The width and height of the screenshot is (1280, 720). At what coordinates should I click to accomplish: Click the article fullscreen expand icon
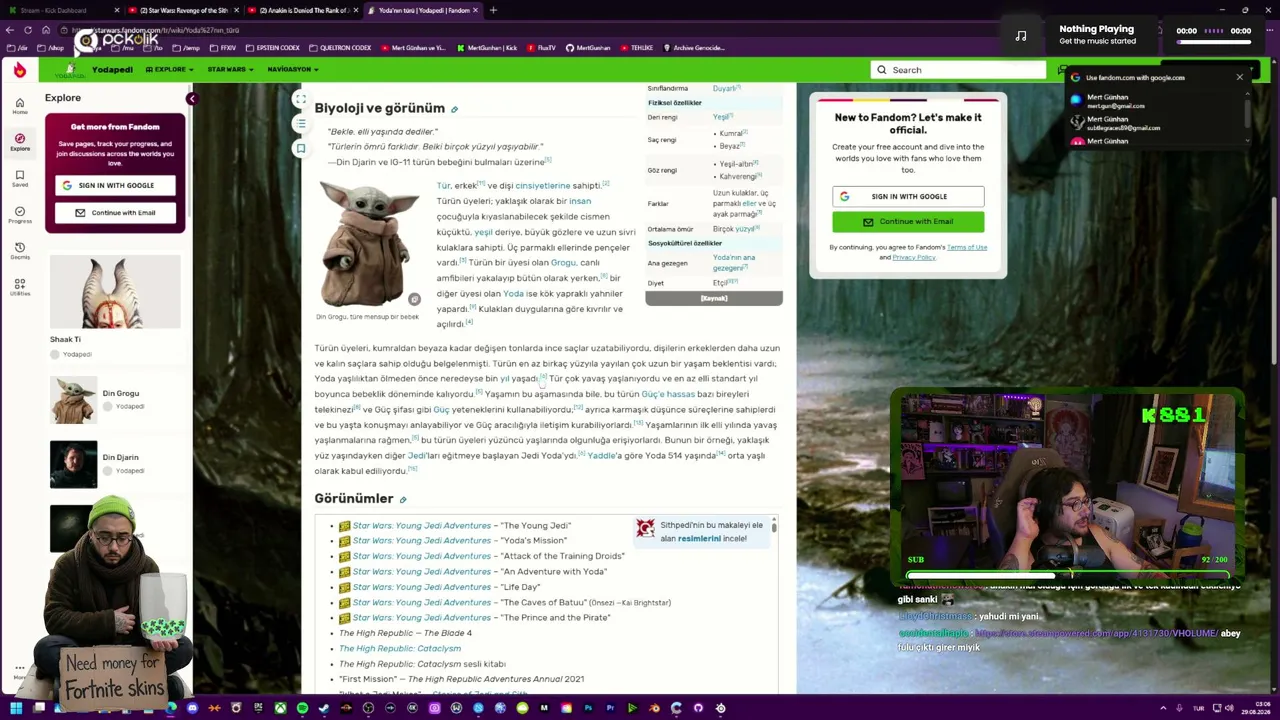click(x=300, y=99)
